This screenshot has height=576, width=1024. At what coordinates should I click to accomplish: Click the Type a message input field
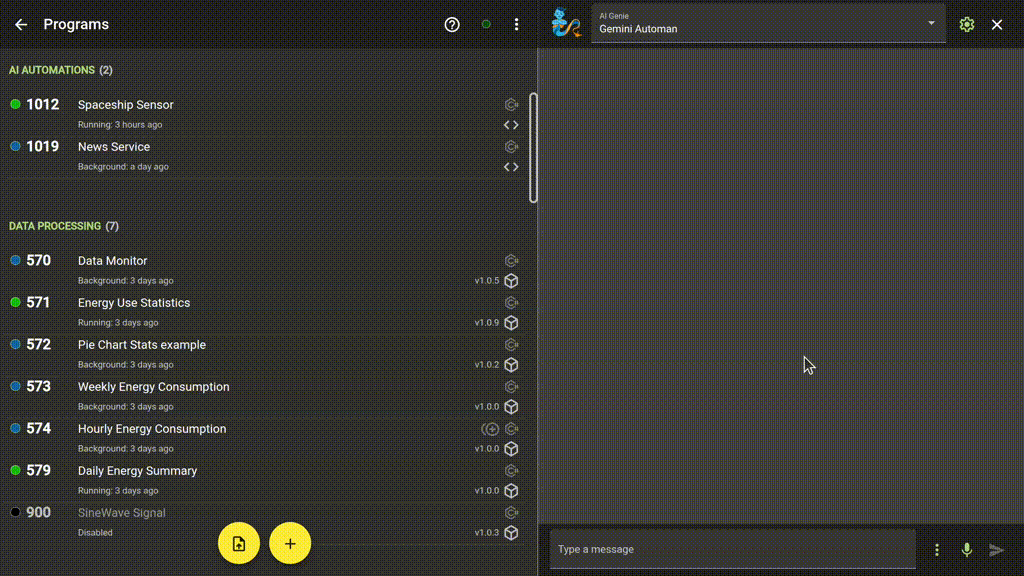click(x=730, y=549)
